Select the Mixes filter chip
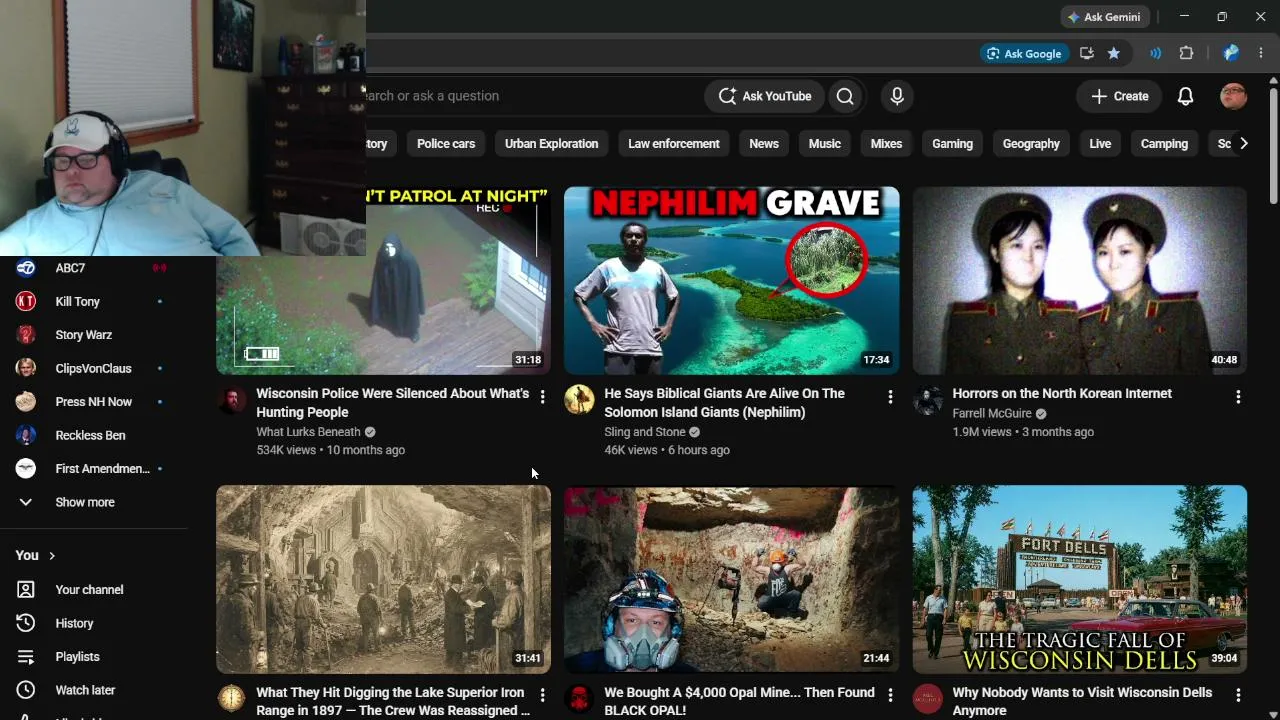1280x720 pixels. 886,144
